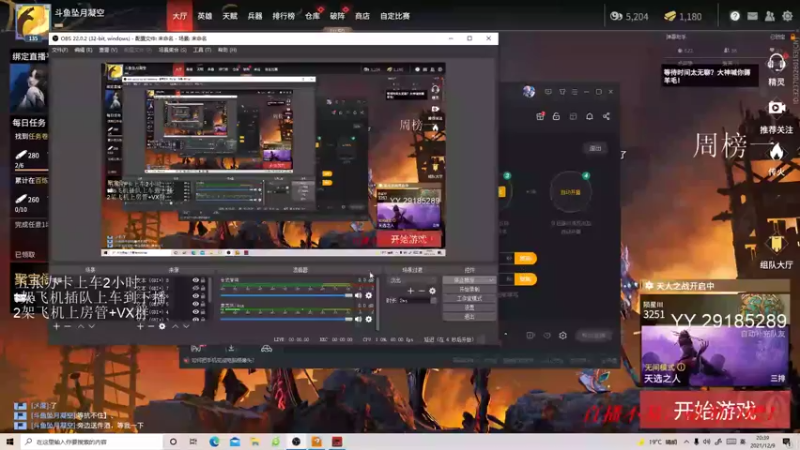
Task: Mute the first mixer audio channel
Action: (358, 295)
